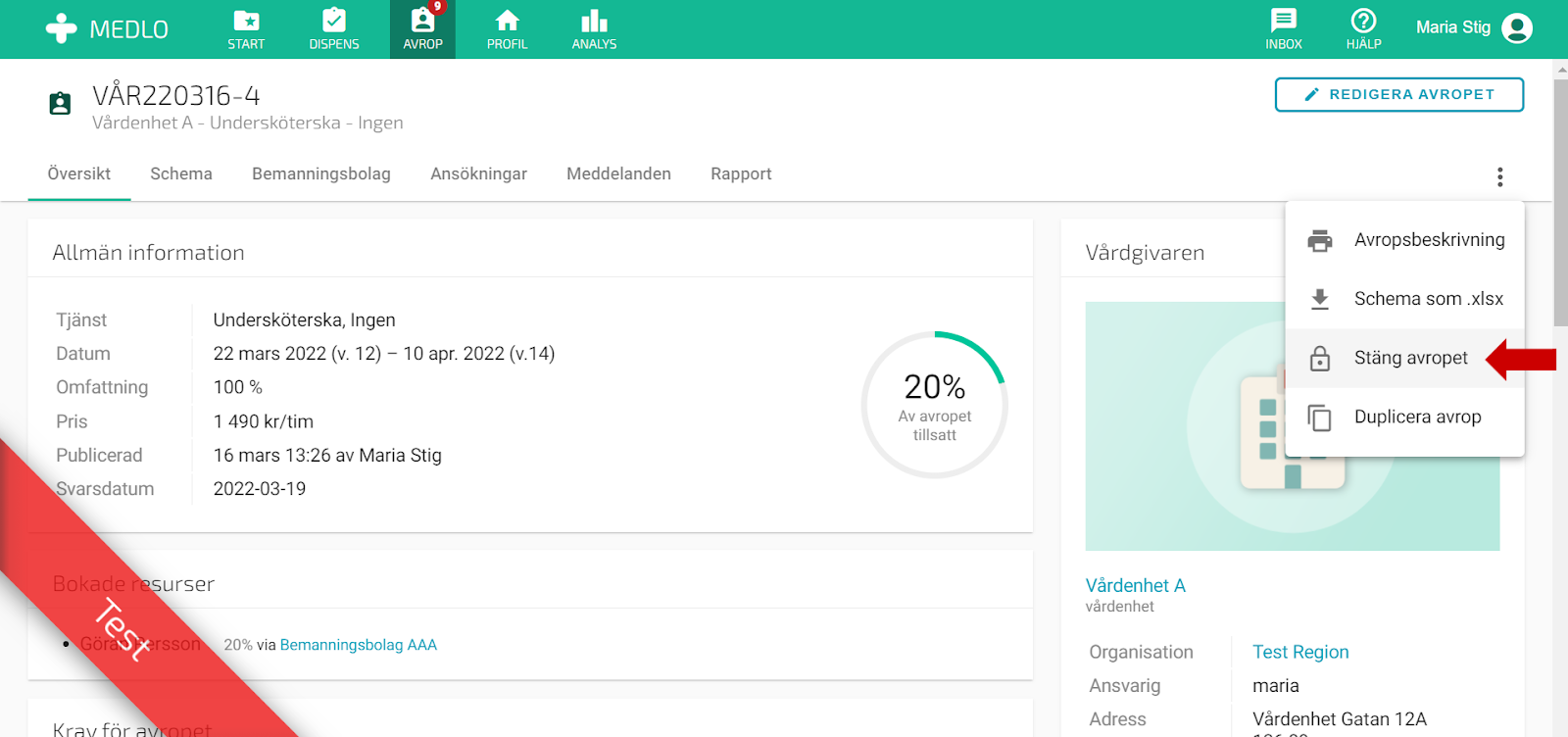Click the Maria Stig user name
1568x737 pixels.
[x=1453, y=27]
